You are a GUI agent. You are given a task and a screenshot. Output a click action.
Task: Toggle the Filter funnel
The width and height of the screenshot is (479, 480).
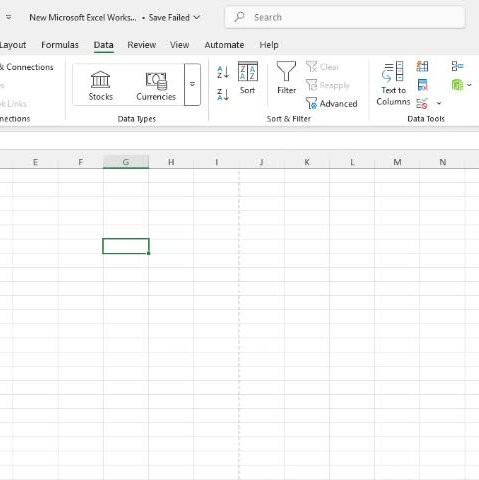(x=286, y=78)
